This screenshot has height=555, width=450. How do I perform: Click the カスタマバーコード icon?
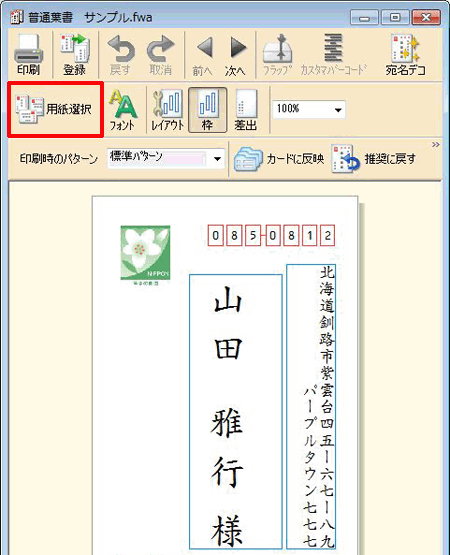pyautogui.click(x=333, y=55)
